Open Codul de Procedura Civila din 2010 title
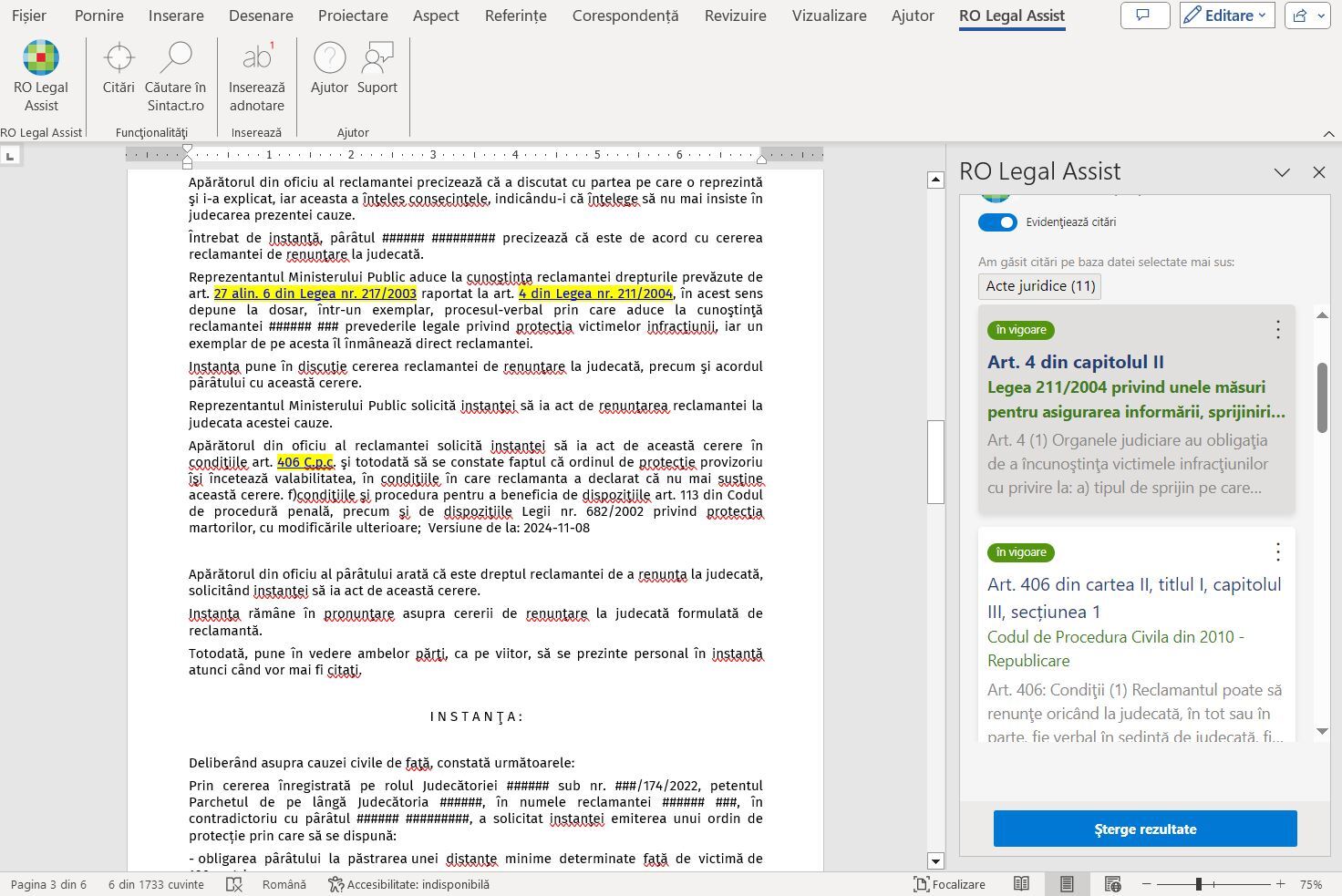This screenshot has height=896, width=1342. [1116, 649]
